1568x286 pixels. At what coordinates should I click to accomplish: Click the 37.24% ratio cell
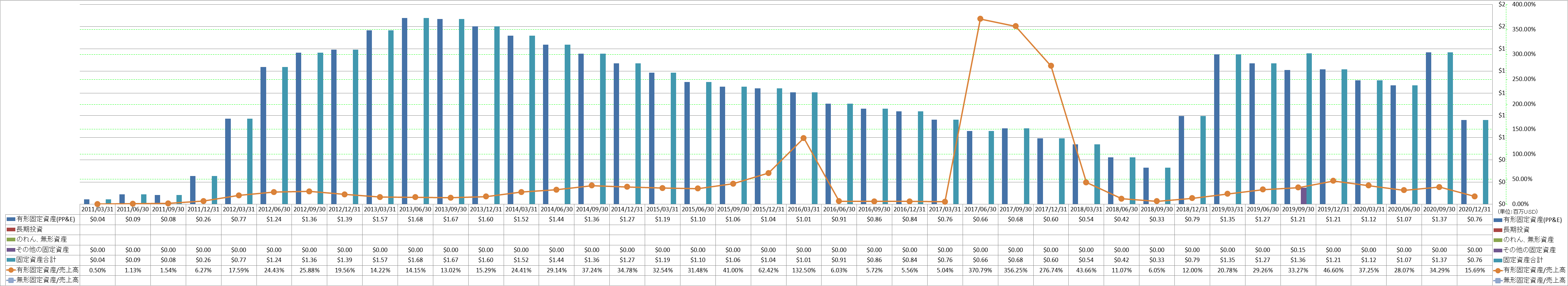tap(592, 270)
